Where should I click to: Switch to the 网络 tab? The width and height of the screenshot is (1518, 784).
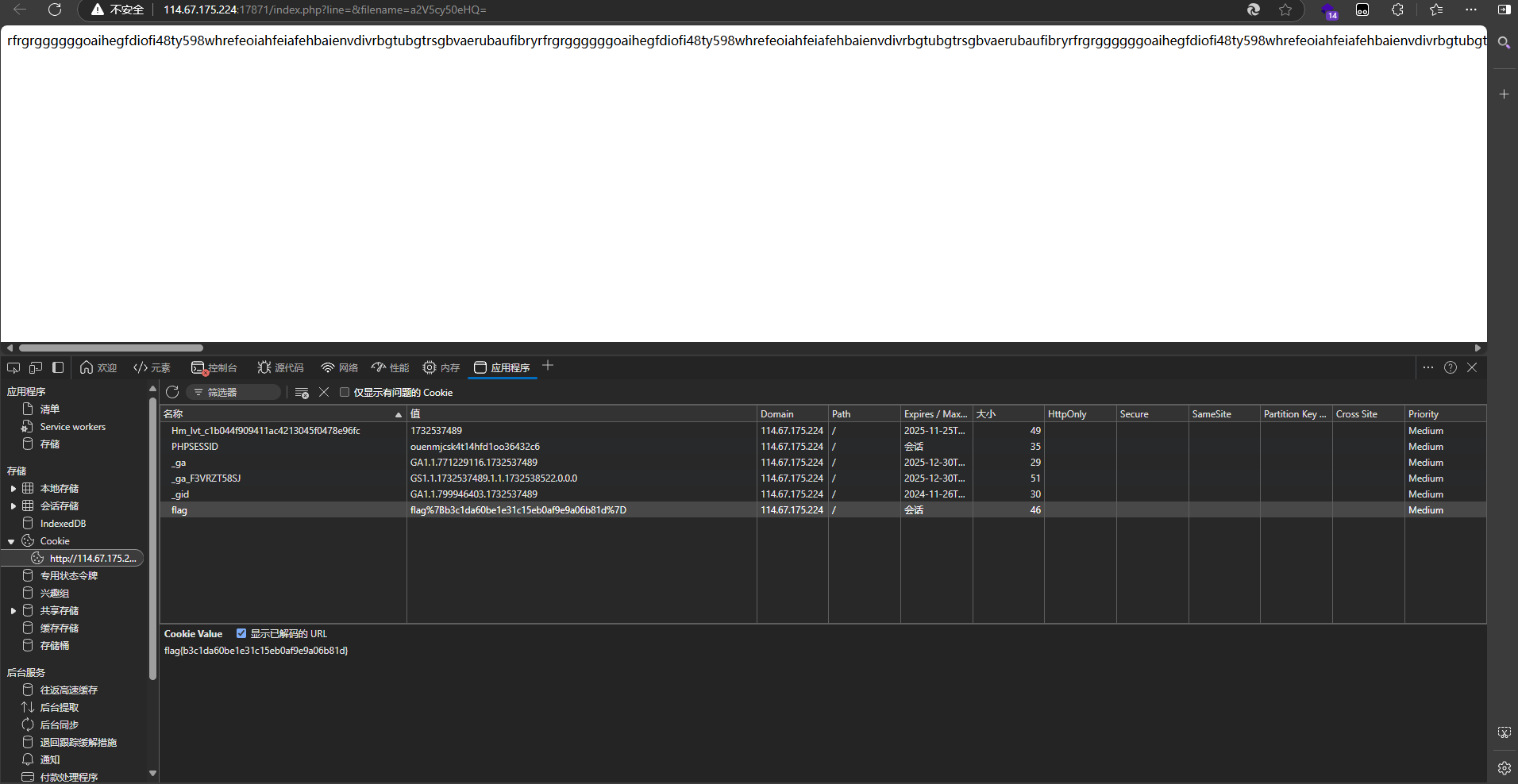[340, 367]
